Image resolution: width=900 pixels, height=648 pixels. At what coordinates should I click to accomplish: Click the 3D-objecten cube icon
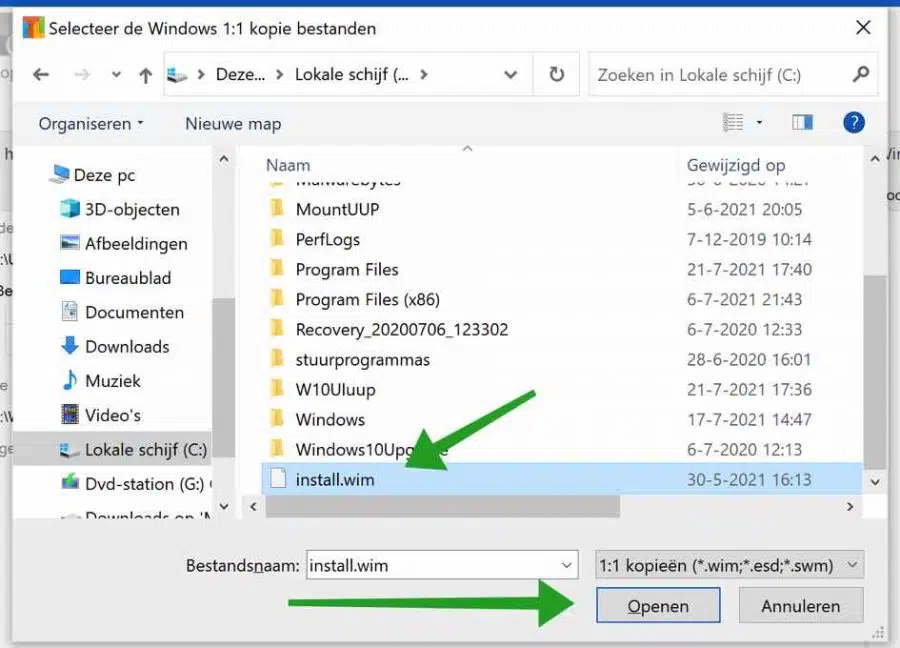coord(70,208)
